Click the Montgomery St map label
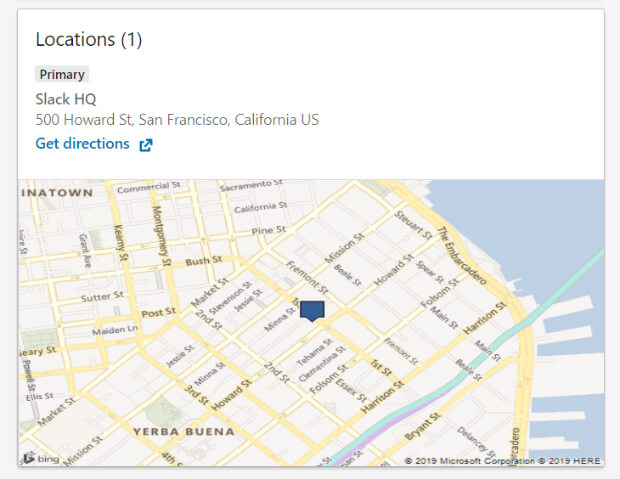620x479 pixels. (162, 236)
